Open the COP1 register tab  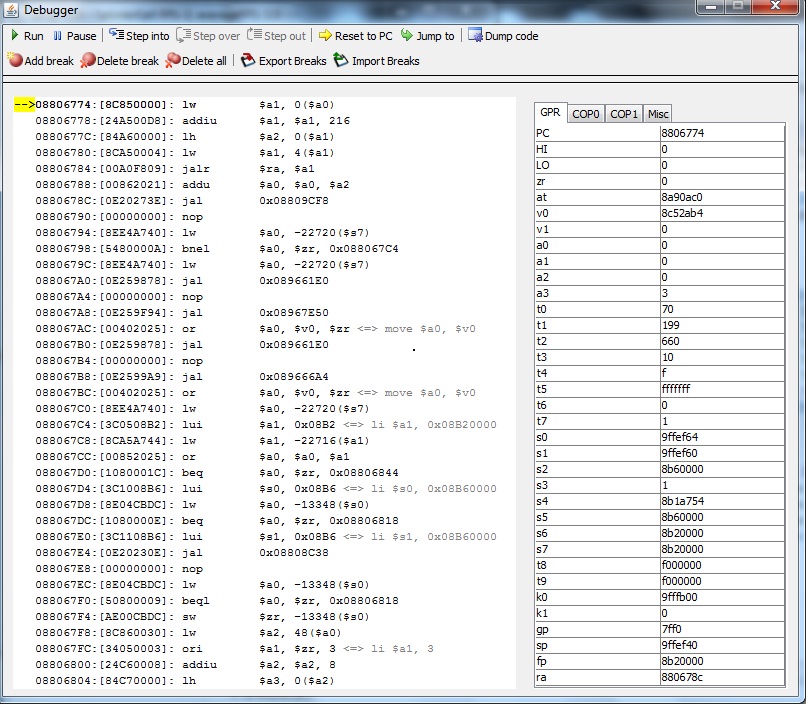(x=624, y=114)
